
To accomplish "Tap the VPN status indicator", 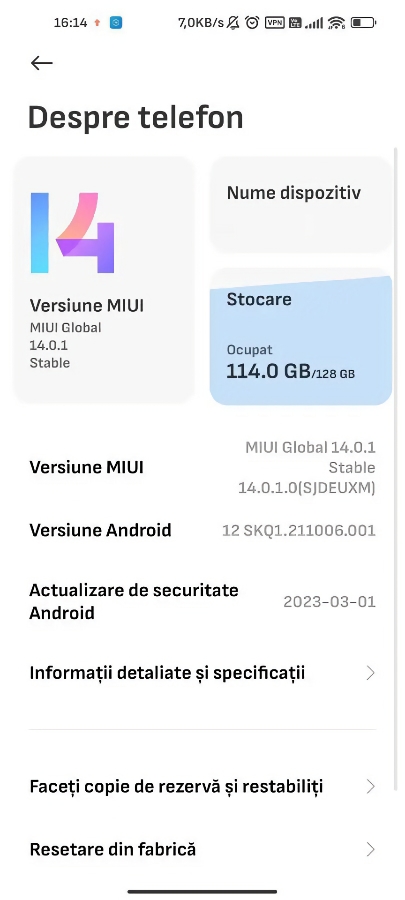I will click(x=274, y=23).
